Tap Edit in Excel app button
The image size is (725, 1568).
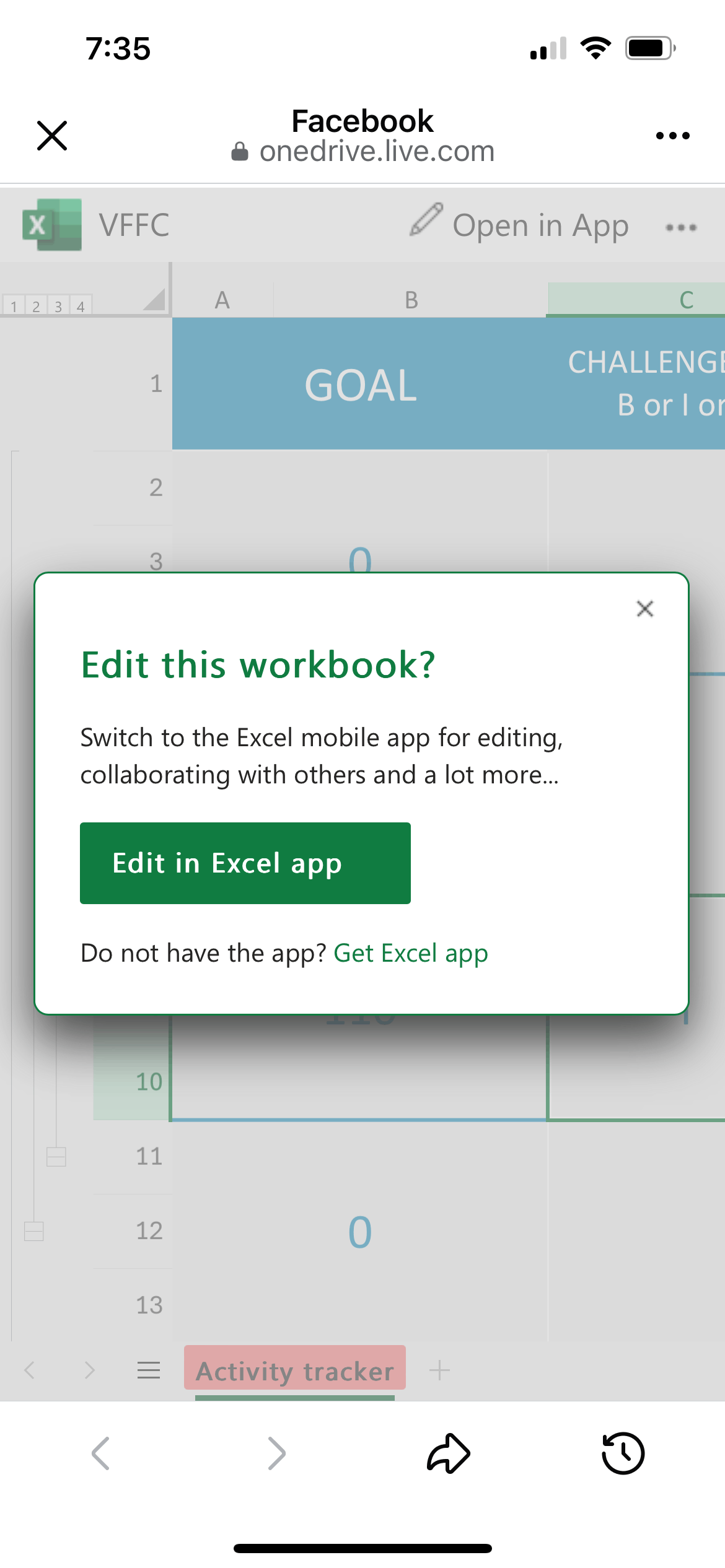[x=245, y=863]
